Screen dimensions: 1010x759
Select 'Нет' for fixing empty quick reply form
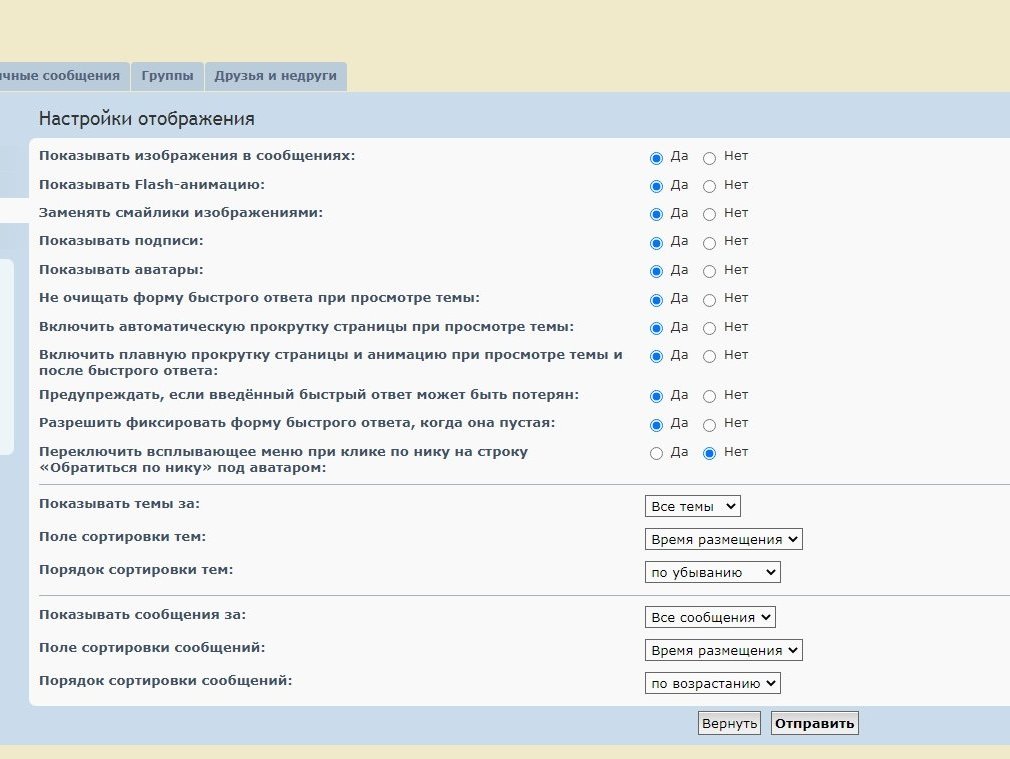710,424
